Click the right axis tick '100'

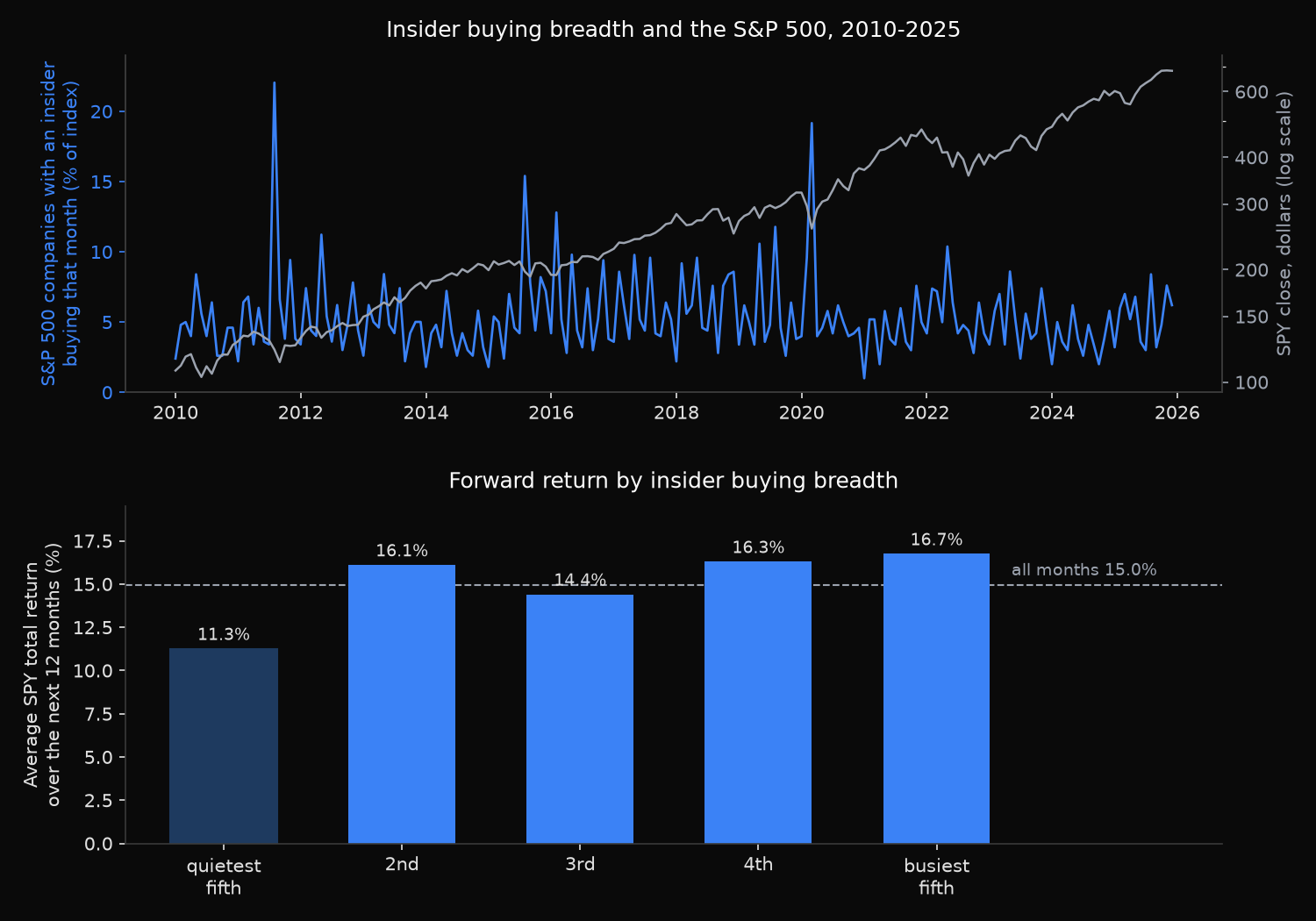click(x=1251, y=383)
